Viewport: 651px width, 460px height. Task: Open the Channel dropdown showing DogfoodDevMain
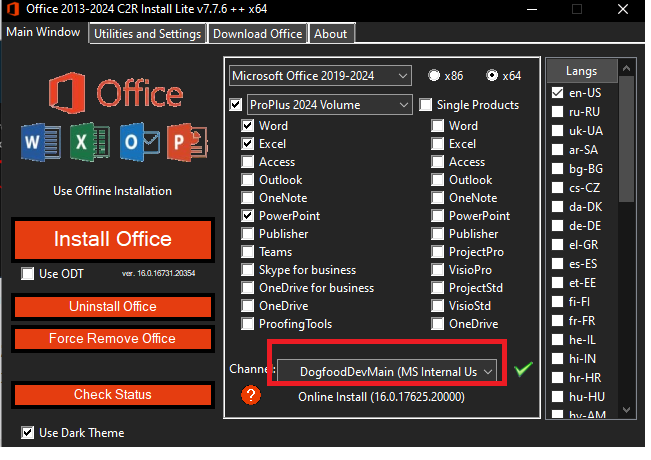pyautogui.click(x=387, y=371)
